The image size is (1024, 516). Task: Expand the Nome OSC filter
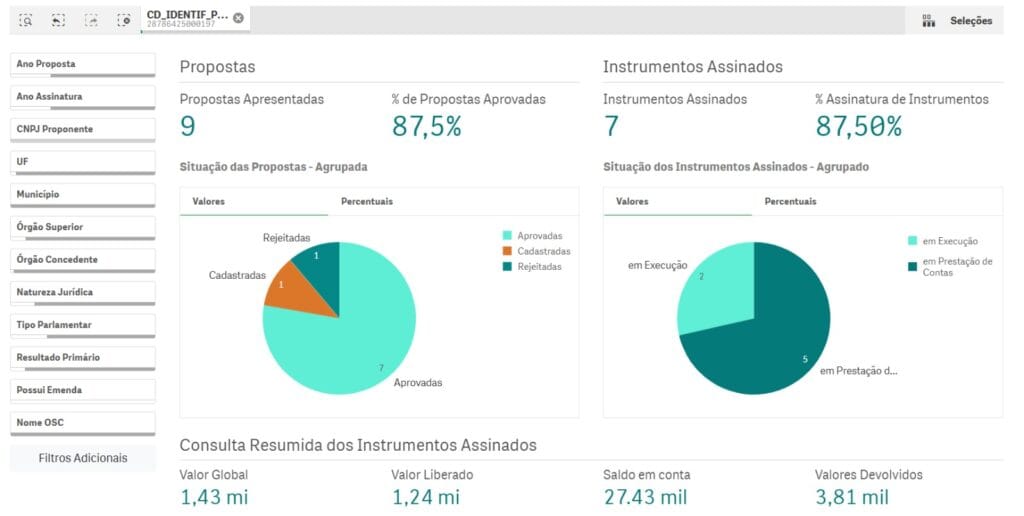pos(82,423)
